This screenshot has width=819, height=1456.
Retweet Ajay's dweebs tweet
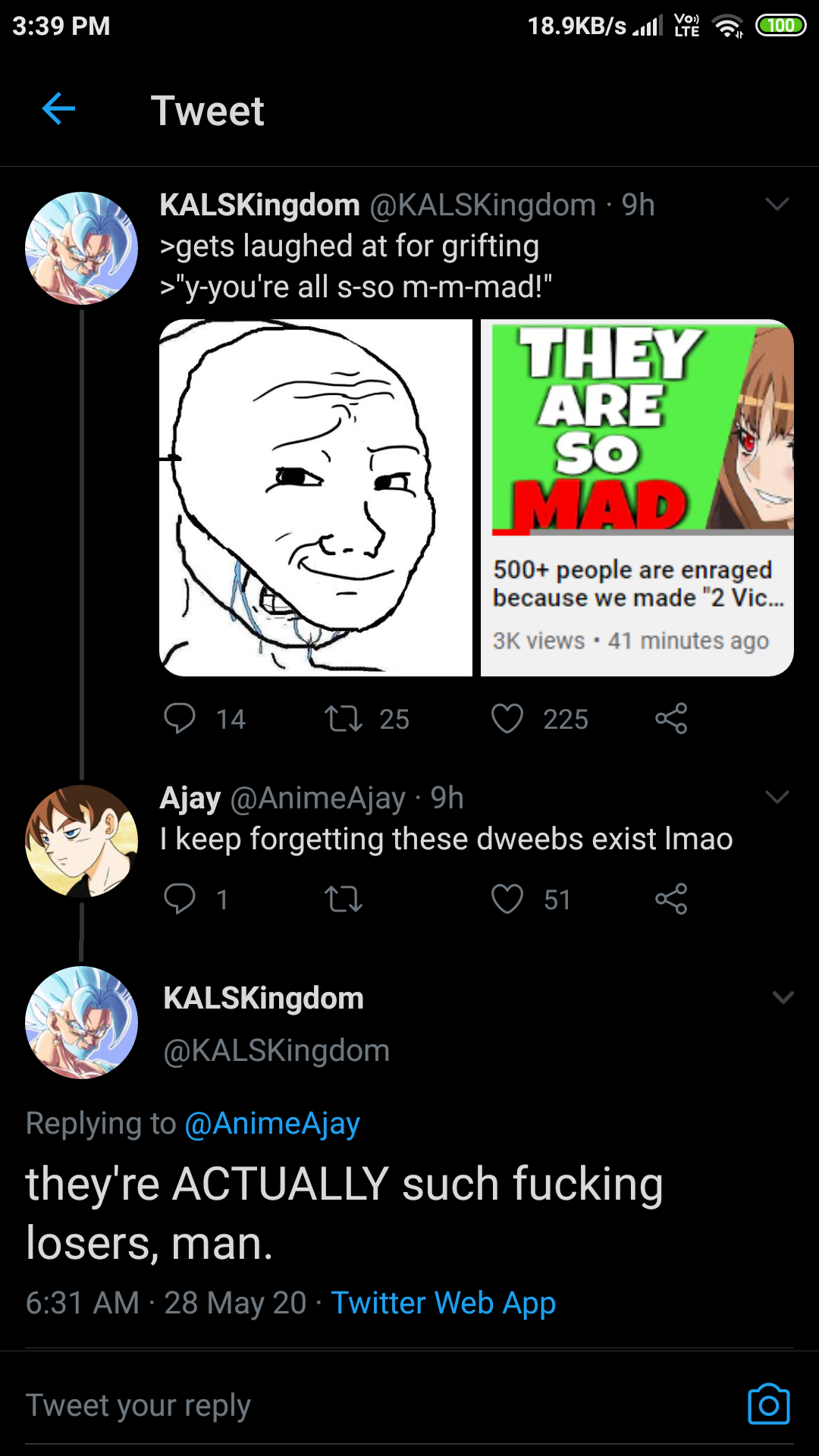tap(344, 899)
